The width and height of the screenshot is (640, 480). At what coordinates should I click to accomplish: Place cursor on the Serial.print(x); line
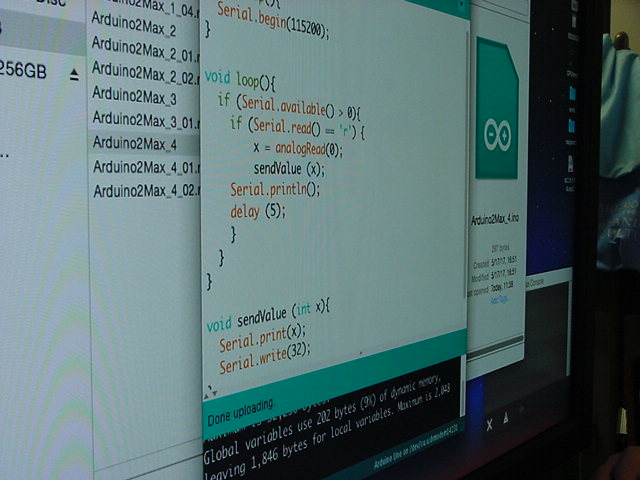[262, 338]
